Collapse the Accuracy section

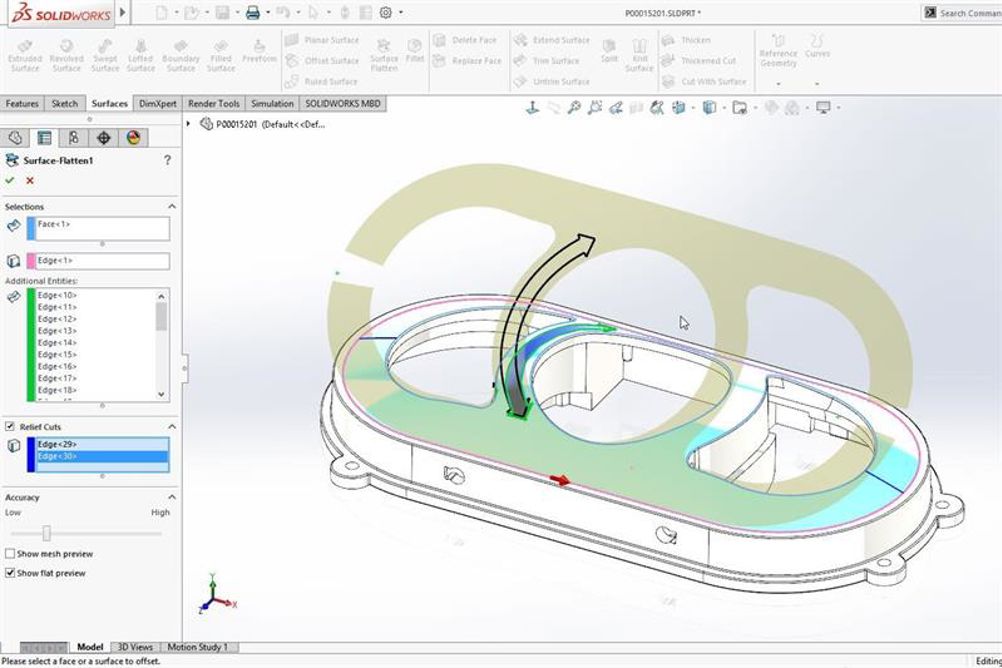point(171,497)
